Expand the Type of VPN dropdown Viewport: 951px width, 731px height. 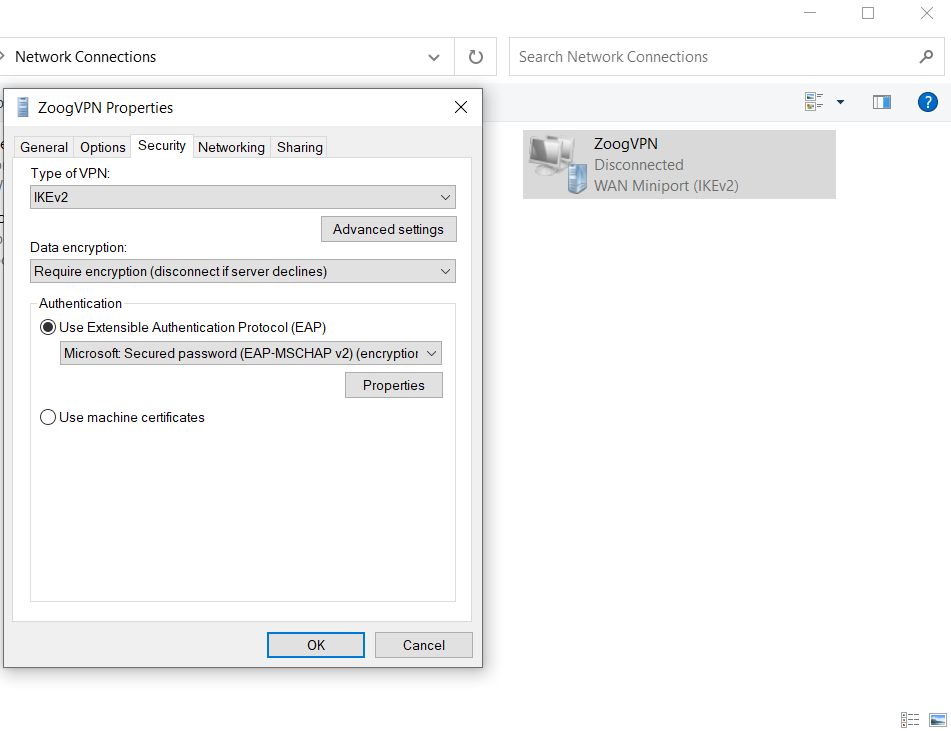point(242,197)
